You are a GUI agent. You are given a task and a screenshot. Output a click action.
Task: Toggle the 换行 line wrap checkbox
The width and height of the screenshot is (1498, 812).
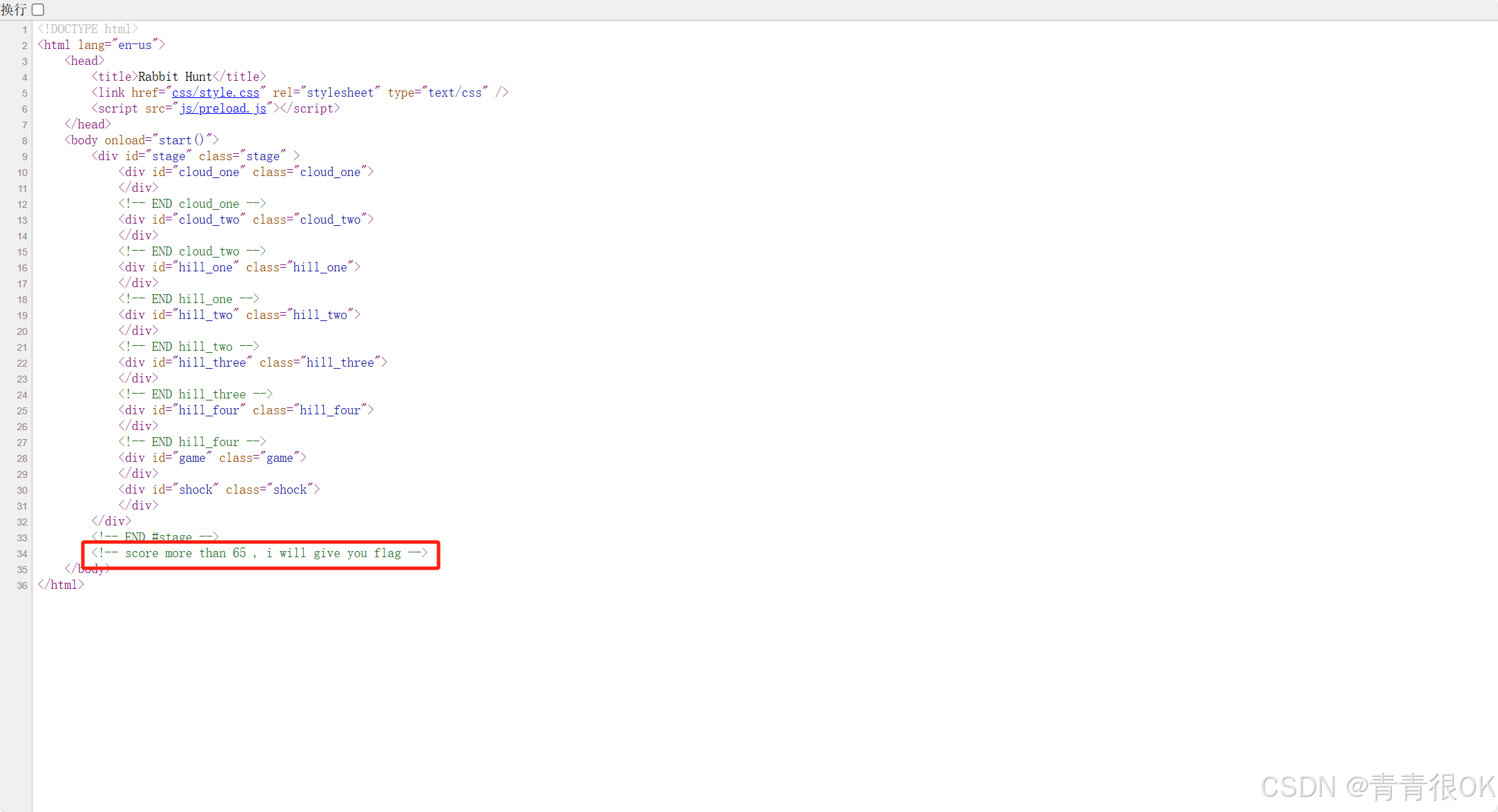click(38, 10)
